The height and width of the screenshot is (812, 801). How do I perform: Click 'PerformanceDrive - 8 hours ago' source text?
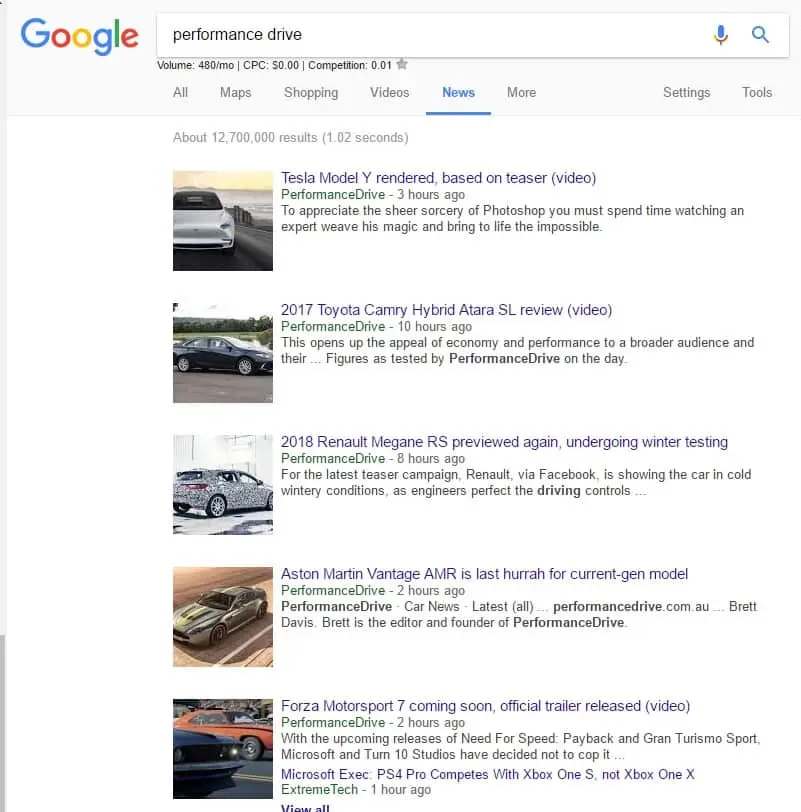coord(373,458)
